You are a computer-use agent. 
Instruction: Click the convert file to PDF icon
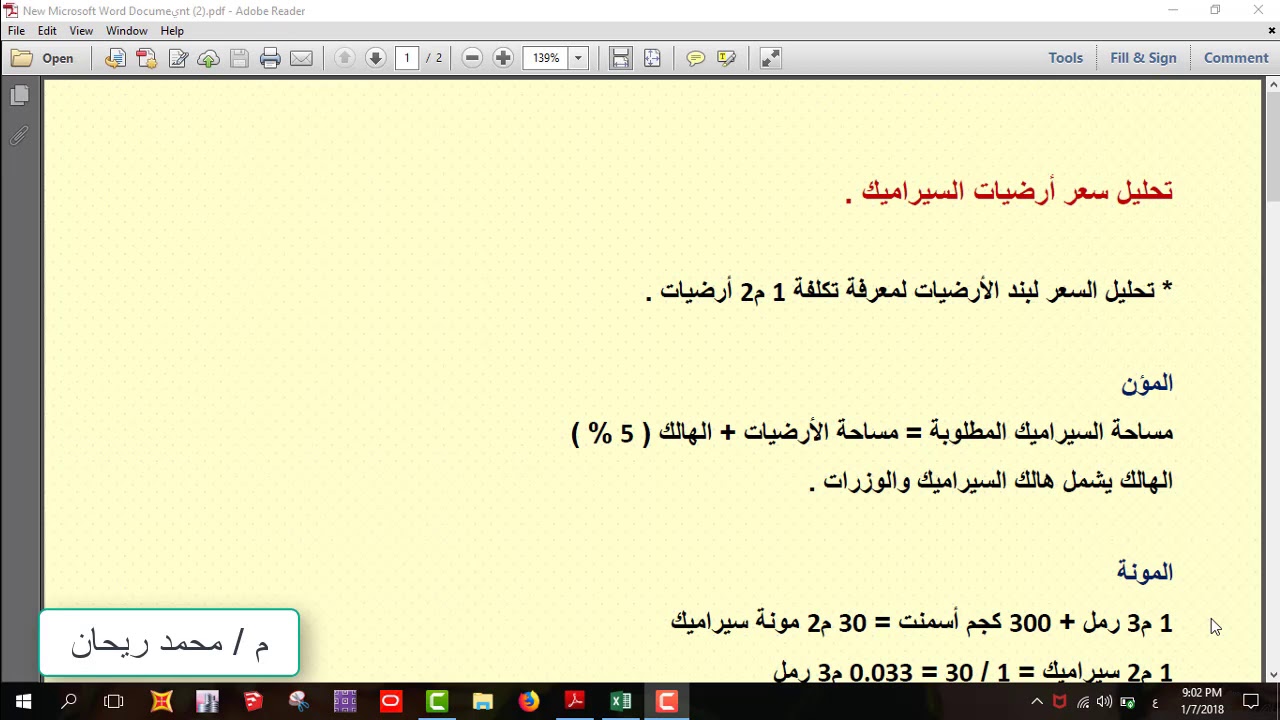(115, 58)
